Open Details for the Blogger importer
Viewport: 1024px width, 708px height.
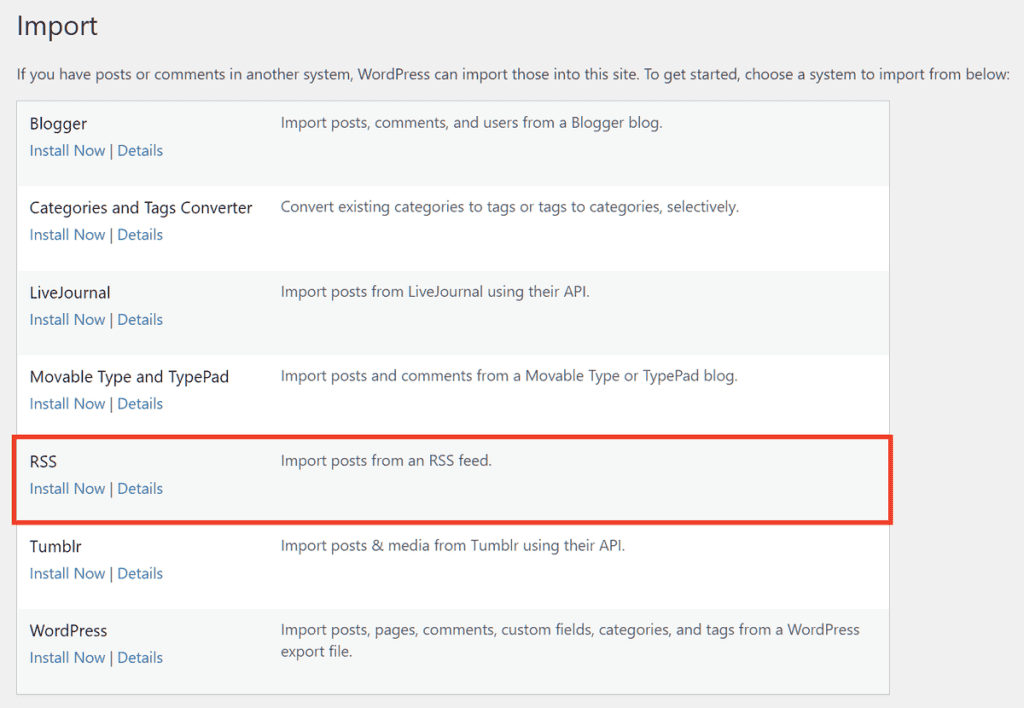pos(140,151)
